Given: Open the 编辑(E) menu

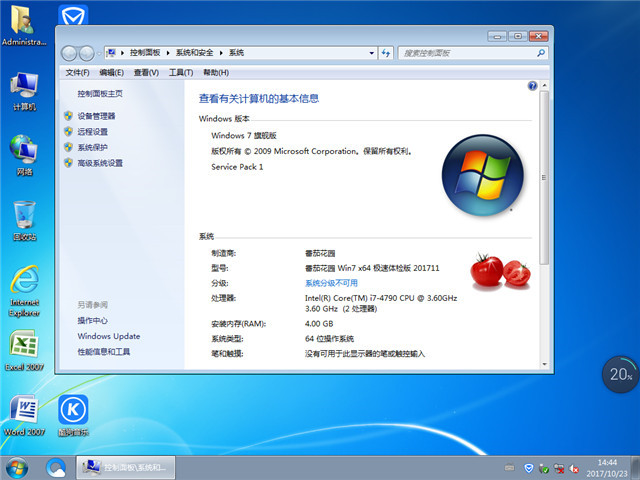Looking at the screenshot, I should tap(112, 73).
